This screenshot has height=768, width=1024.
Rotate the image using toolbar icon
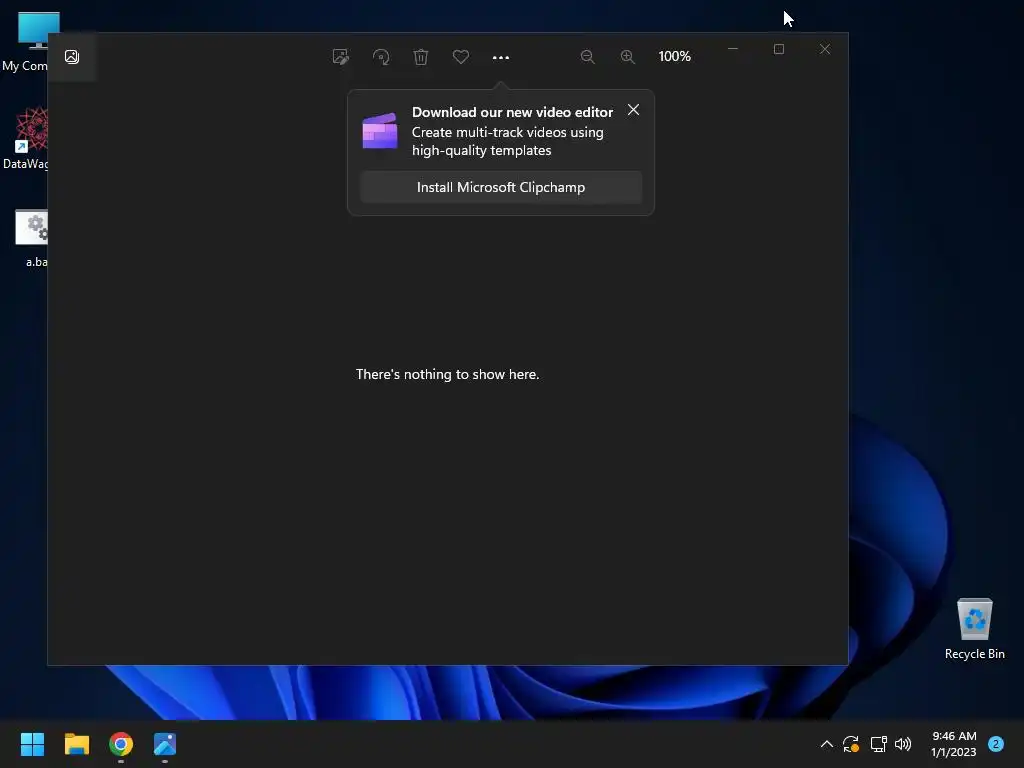(381, 57)
